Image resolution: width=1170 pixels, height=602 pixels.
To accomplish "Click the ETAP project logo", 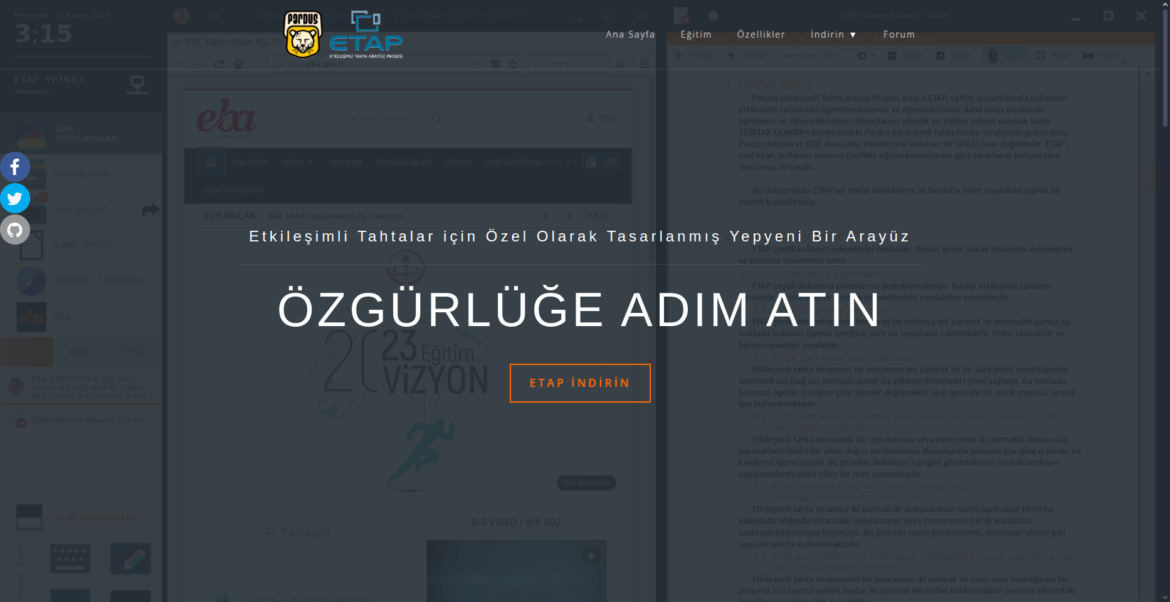I will 366,35.
